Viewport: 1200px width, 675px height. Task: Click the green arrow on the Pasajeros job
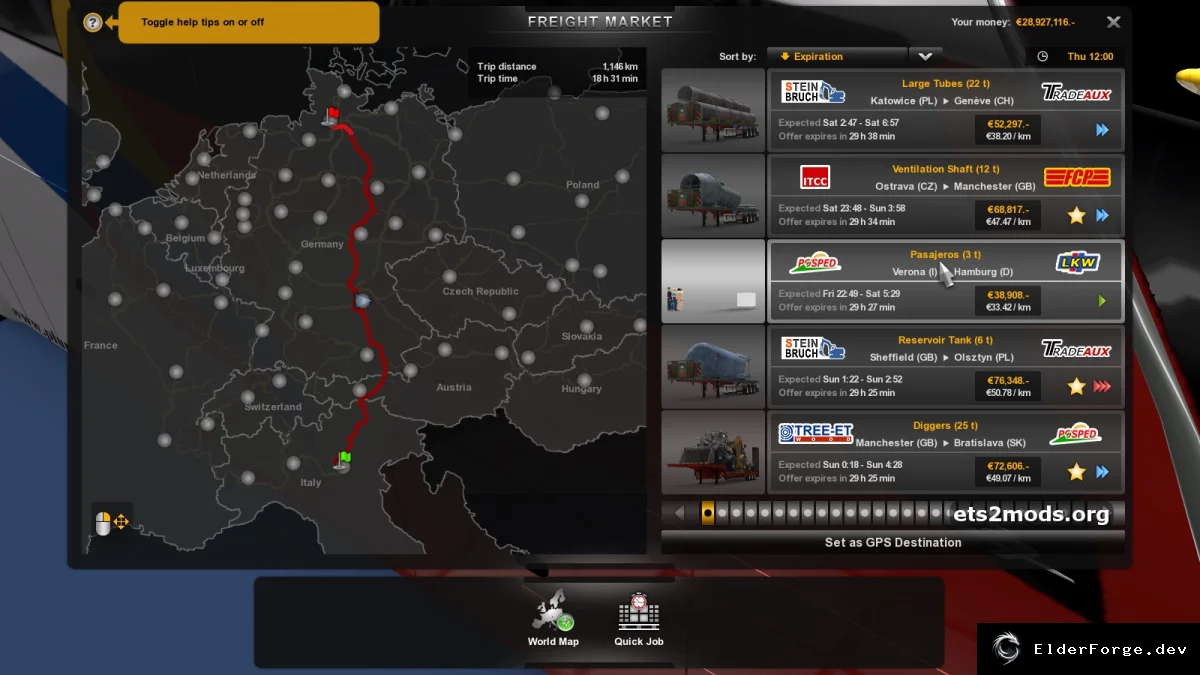1102,300
